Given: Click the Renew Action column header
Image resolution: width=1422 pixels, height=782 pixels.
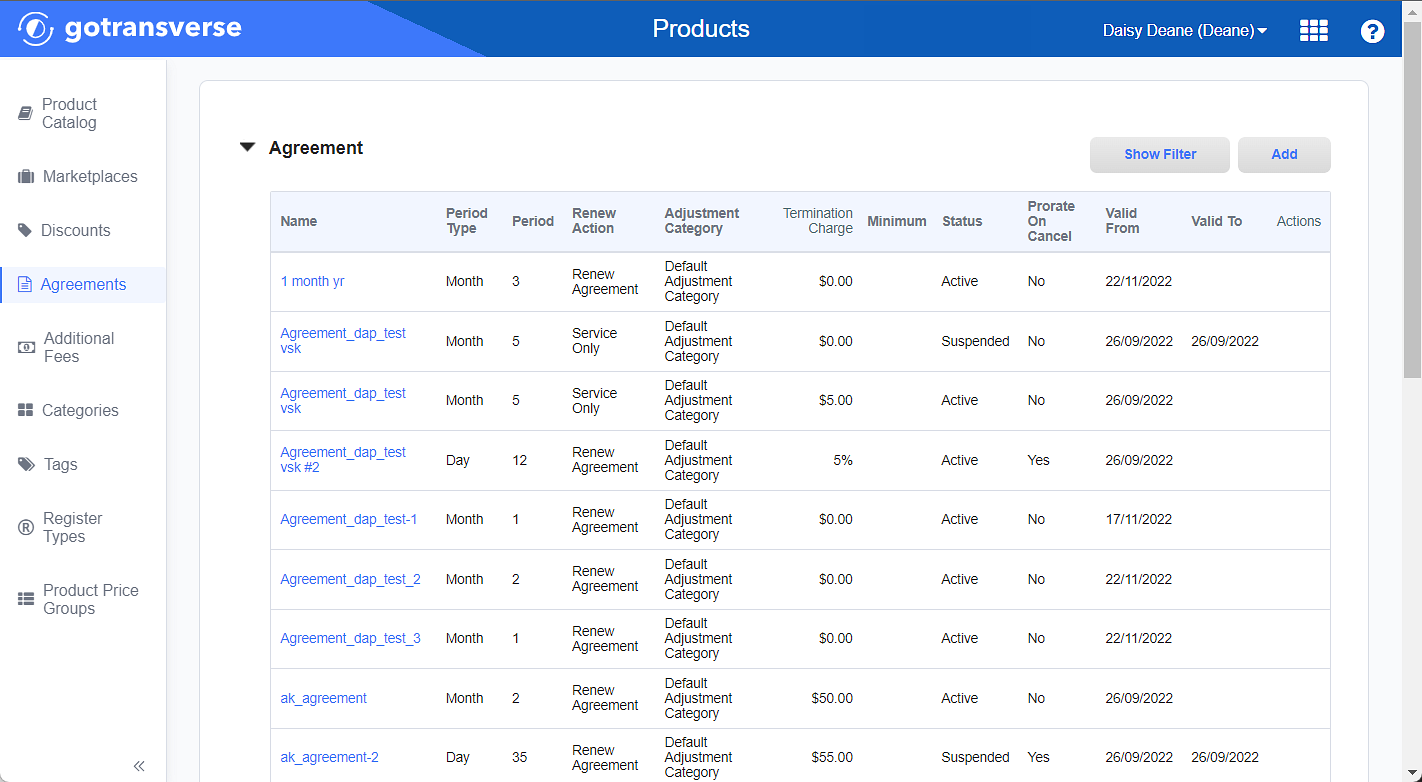Looking at the screenshot, I should pyautogui.click(x=594, y=221).
